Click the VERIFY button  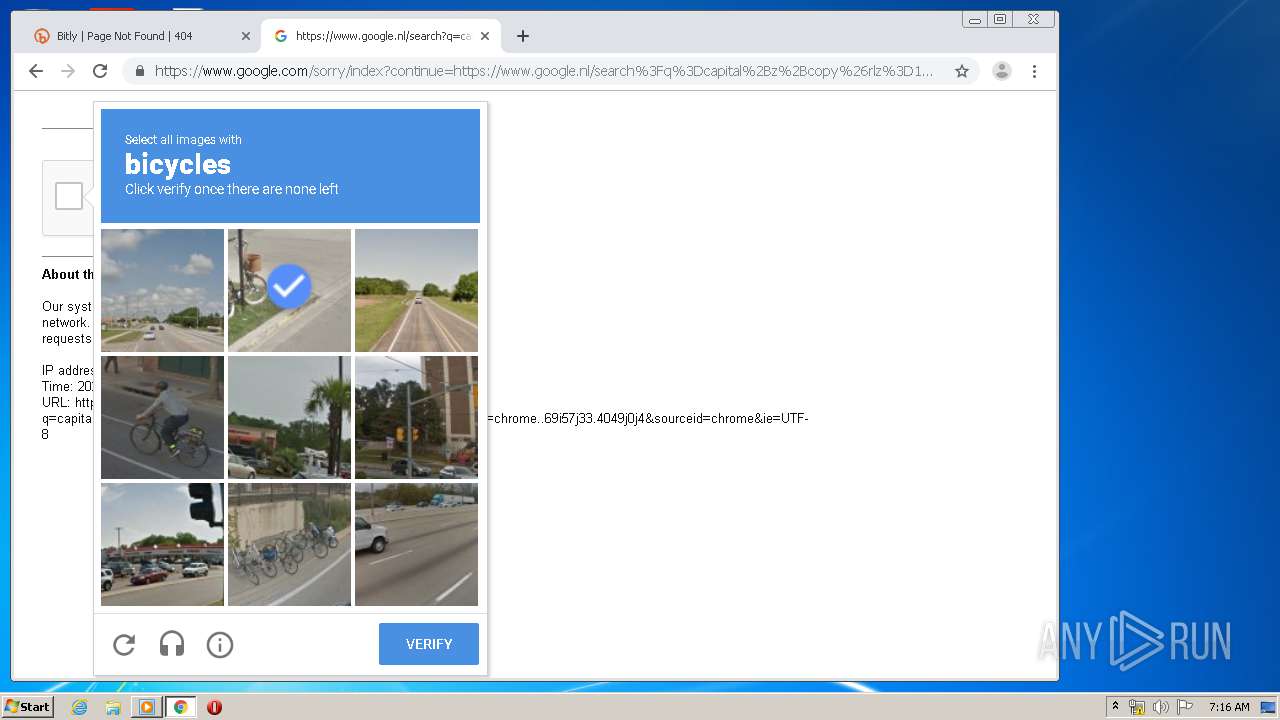click(x=429, y=644)
